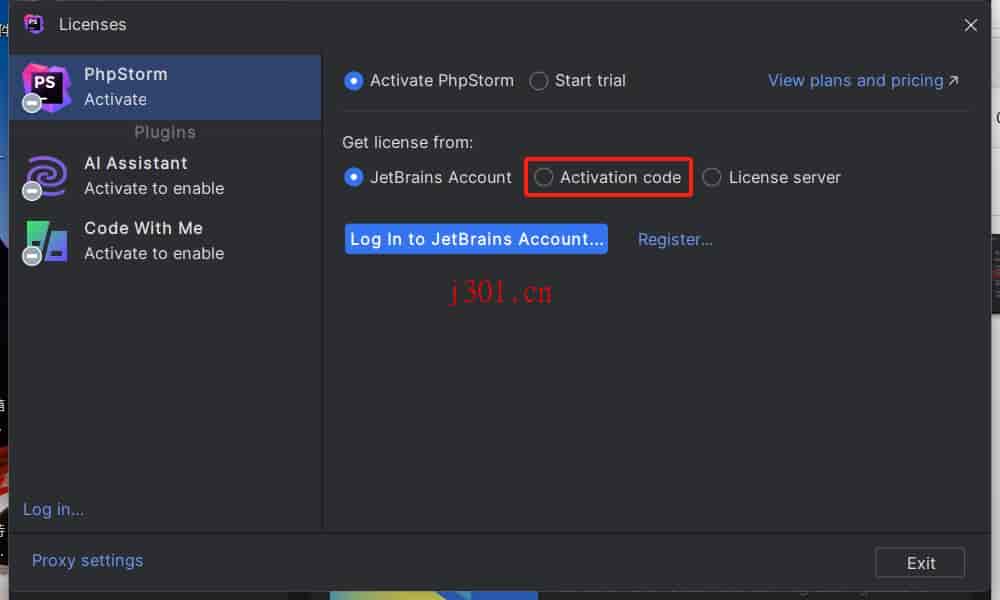Click the Exit button
Viewport: 1000px width, 600px height.
[x=920, y=563]
